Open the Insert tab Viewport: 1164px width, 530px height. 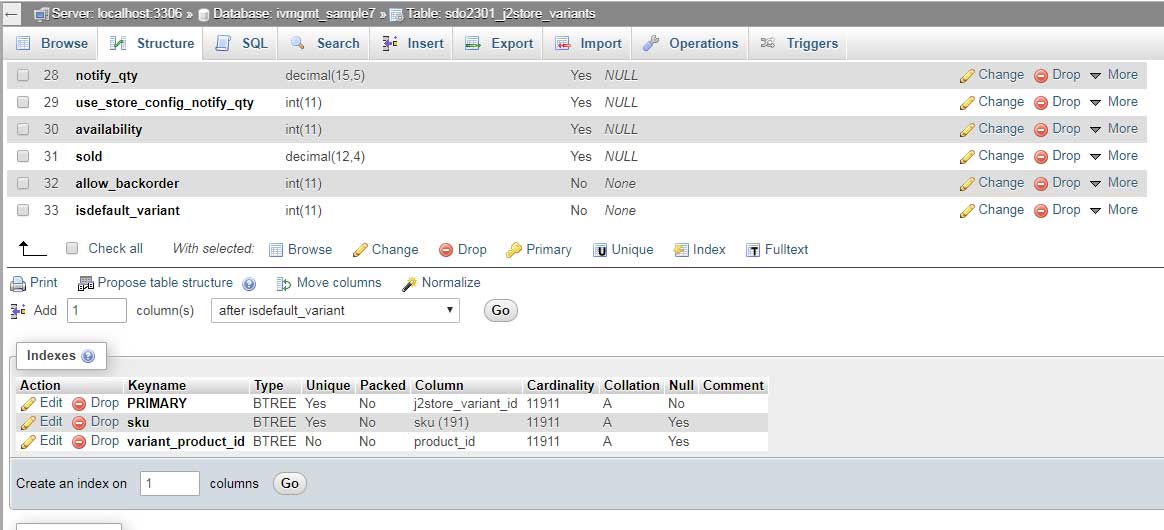click(413, 44)
